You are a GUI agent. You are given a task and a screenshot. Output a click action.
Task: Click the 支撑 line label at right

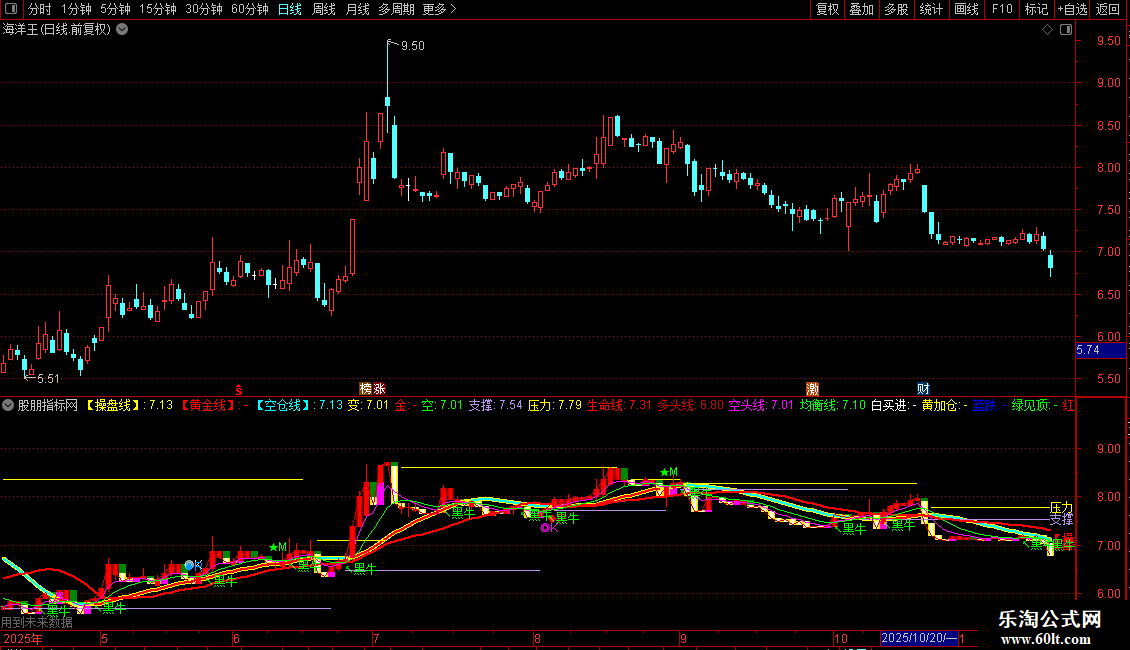1062,520
